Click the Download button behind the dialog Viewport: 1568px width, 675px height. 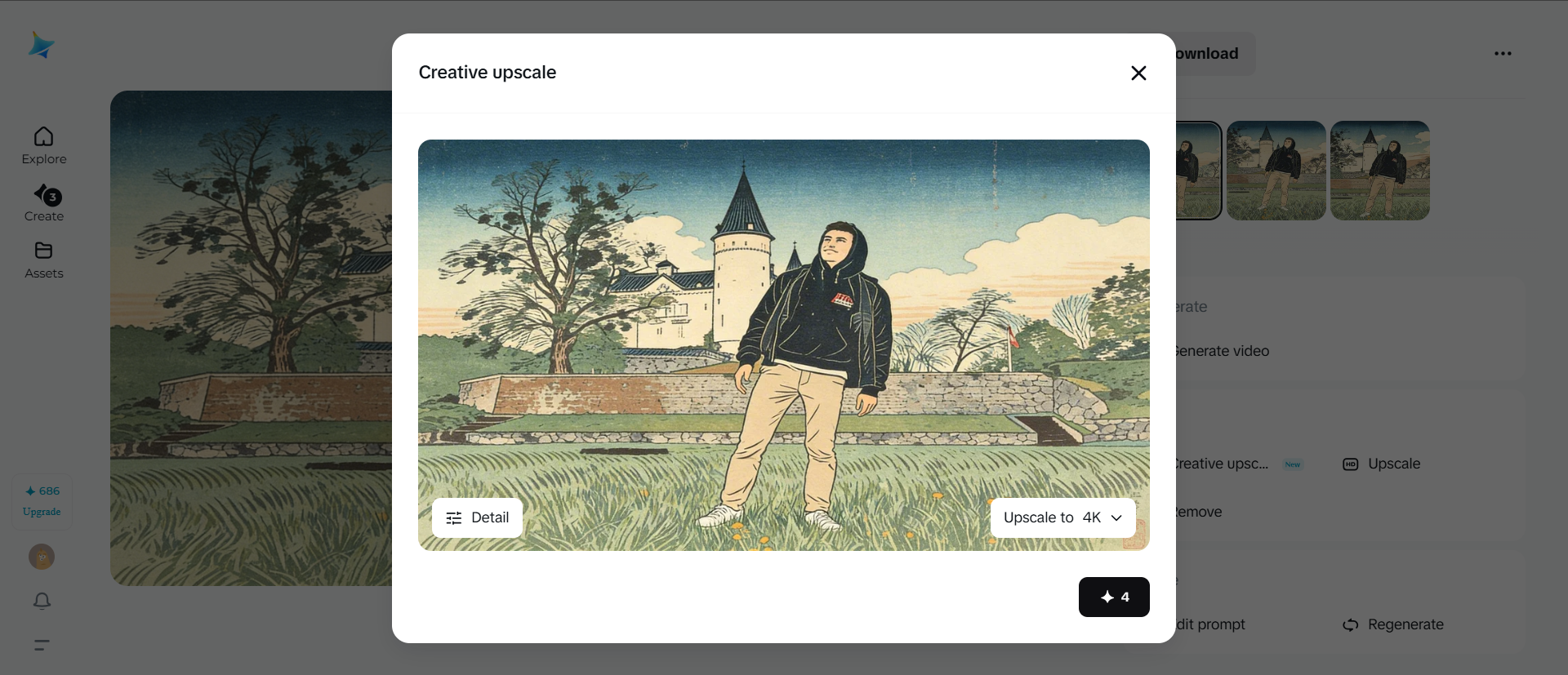[x=1215, y=54]
